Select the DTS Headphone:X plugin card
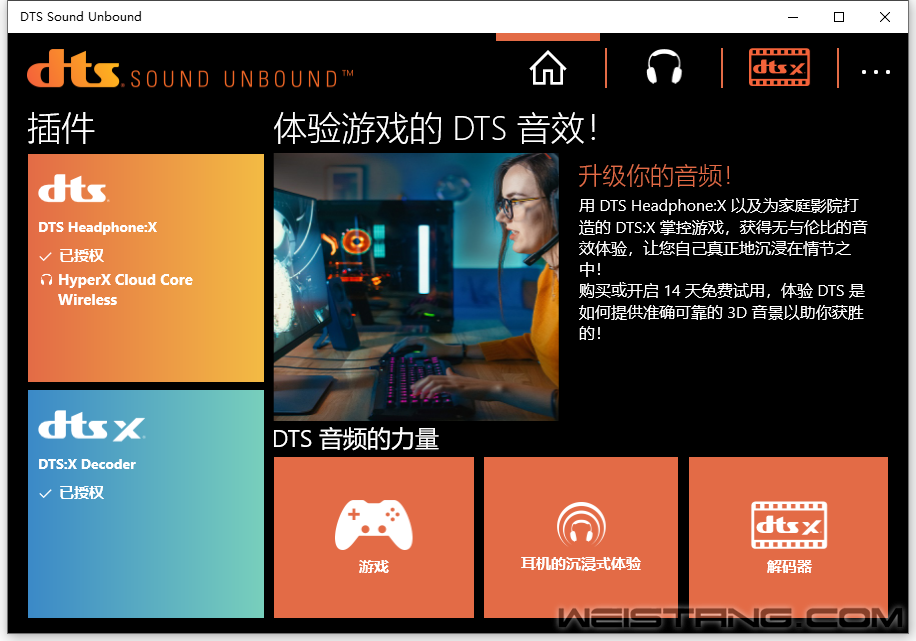This screenshot has height=641, width=916. (146, 268)
